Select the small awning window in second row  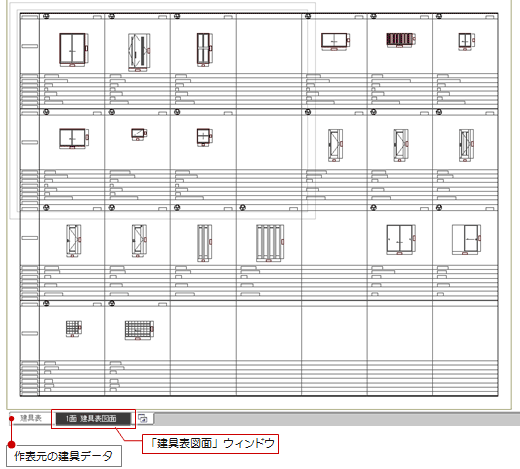(x=139, y=134)
